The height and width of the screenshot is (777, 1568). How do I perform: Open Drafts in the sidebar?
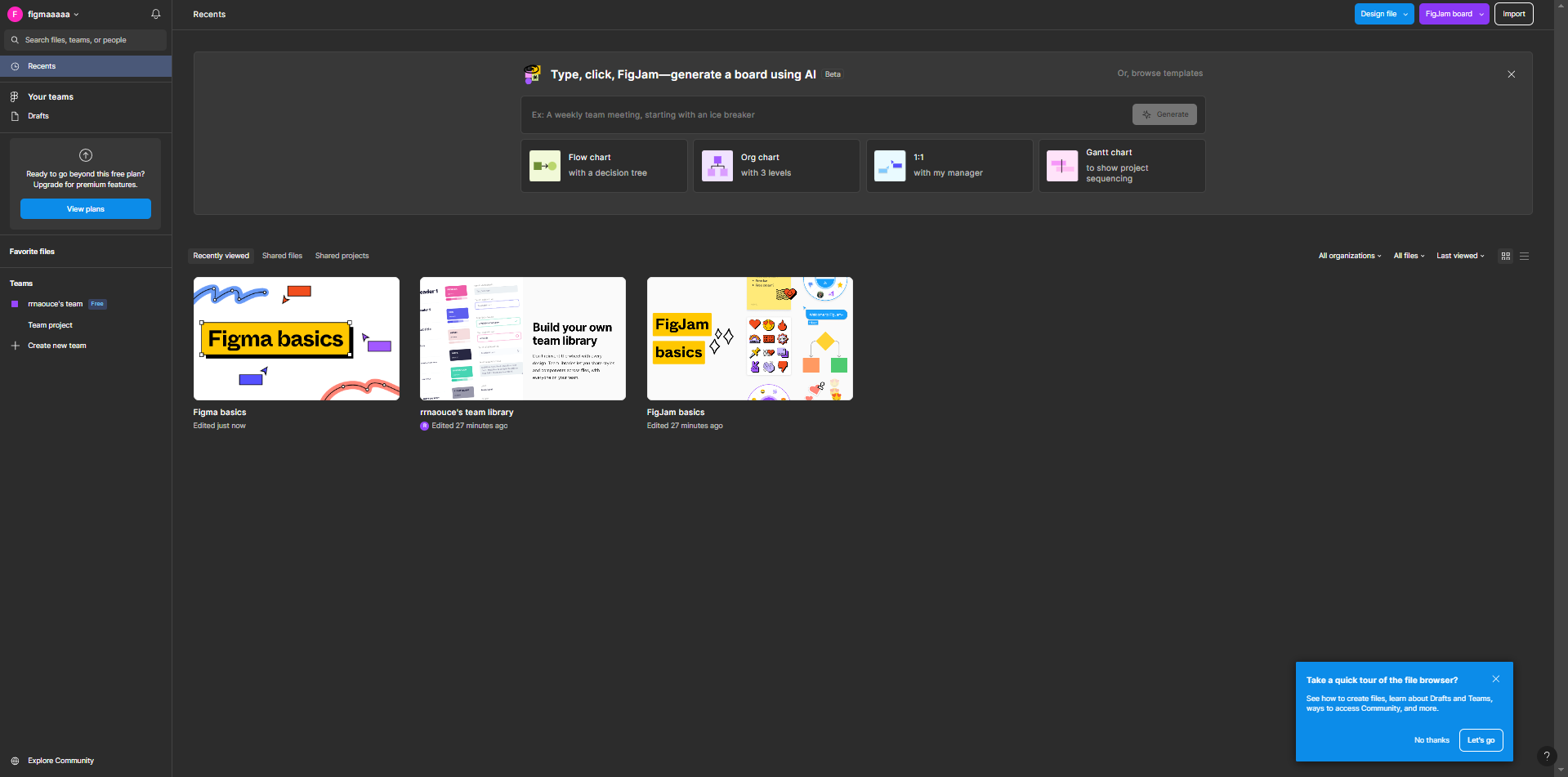(x=38, y=116)
